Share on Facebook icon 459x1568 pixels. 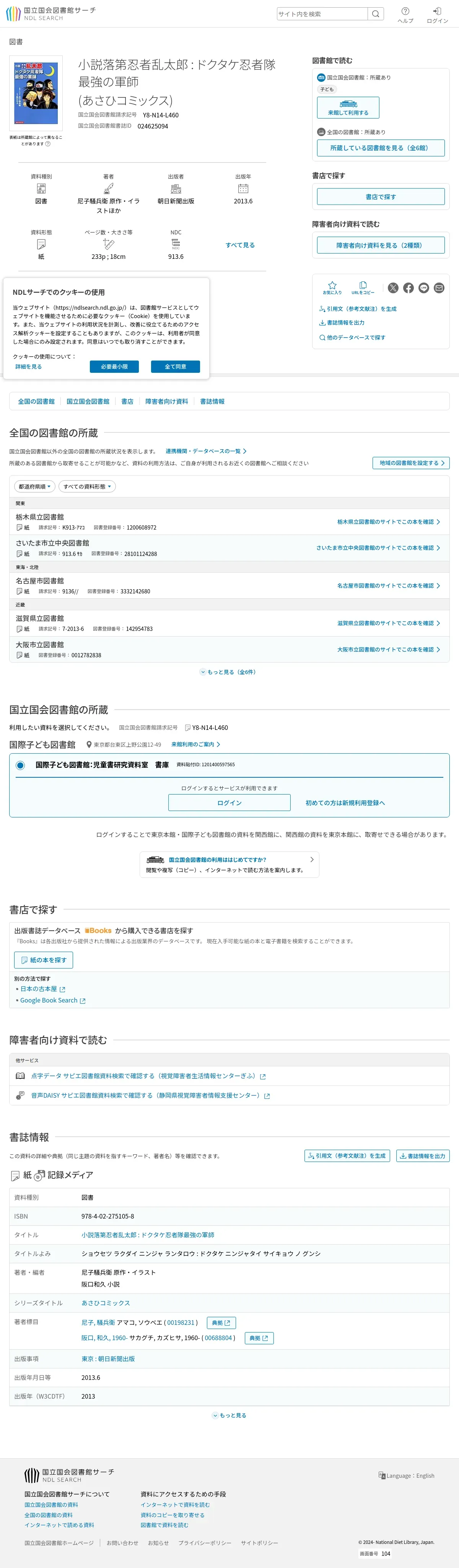click(409, 288)
